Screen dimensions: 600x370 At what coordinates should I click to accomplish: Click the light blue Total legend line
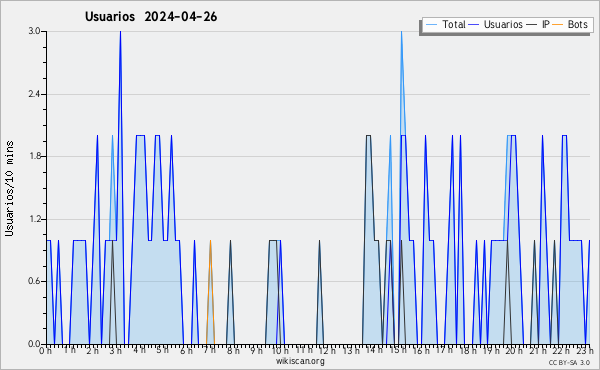point(431,25)
